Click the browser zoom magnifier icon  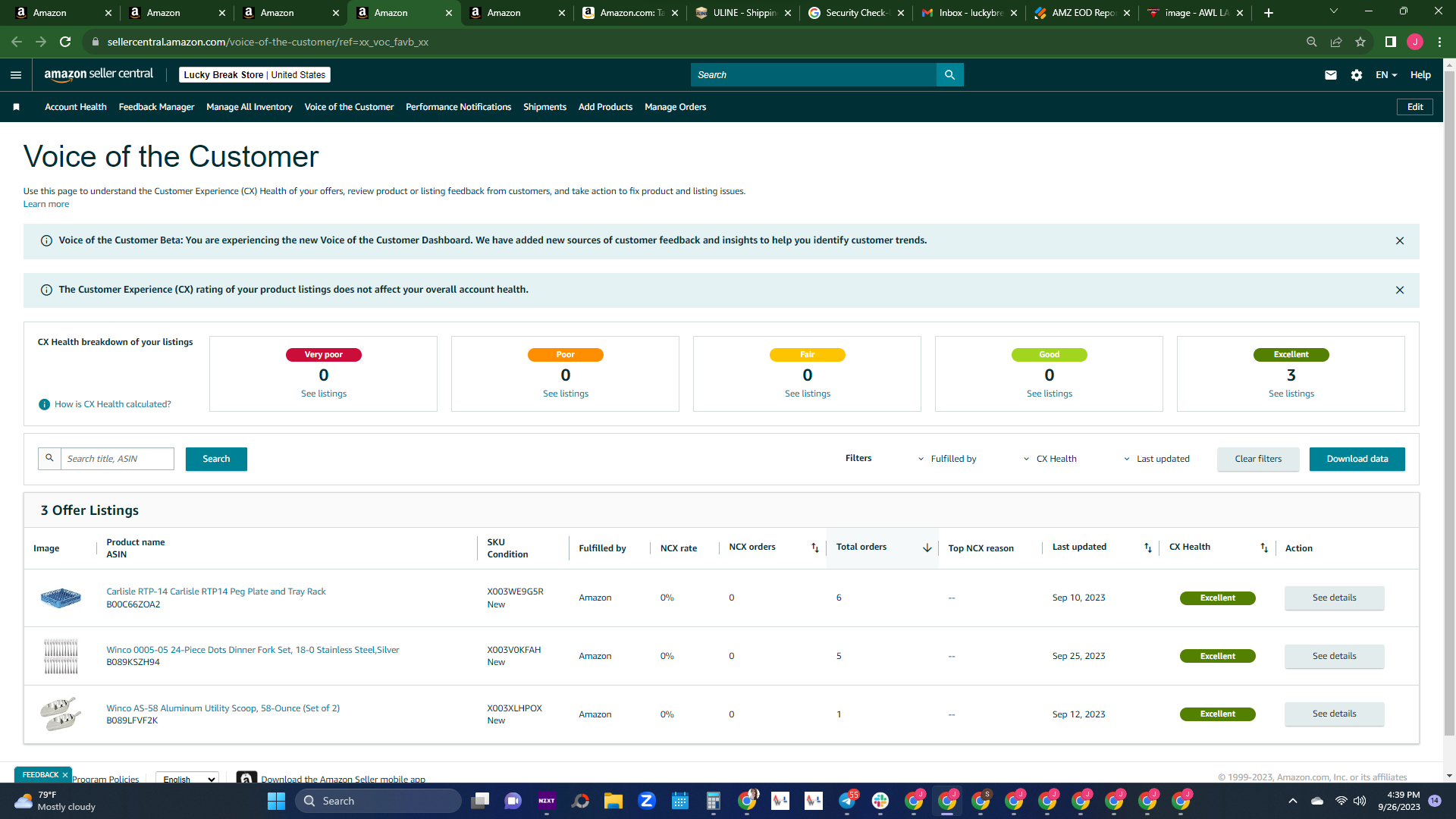tap(1311, 42)
